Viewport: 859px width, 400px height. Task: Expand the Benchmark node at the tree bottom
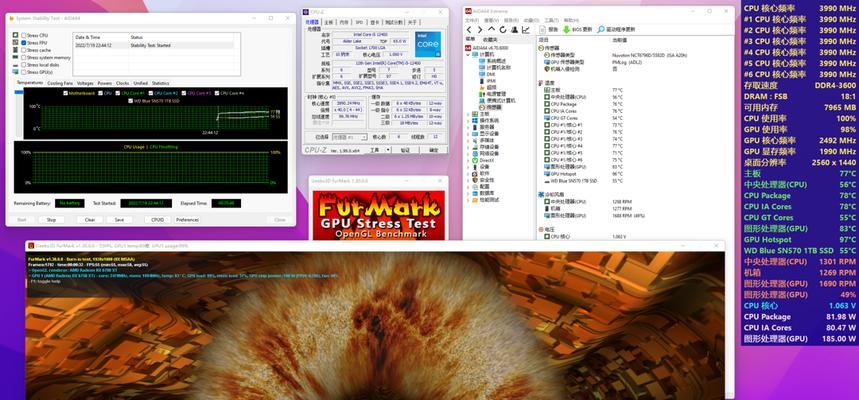[468, 199]
